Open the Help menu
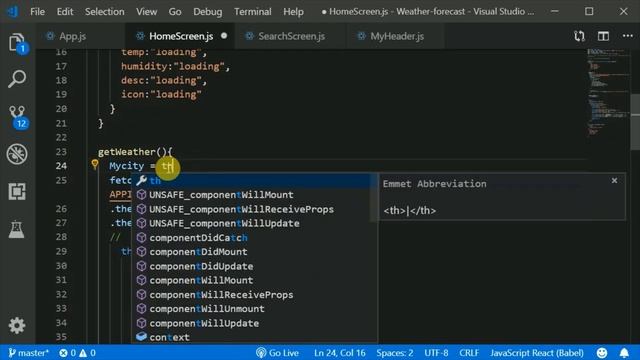Image resolution: width=640 pixels, height=360 pixels. 293,11
